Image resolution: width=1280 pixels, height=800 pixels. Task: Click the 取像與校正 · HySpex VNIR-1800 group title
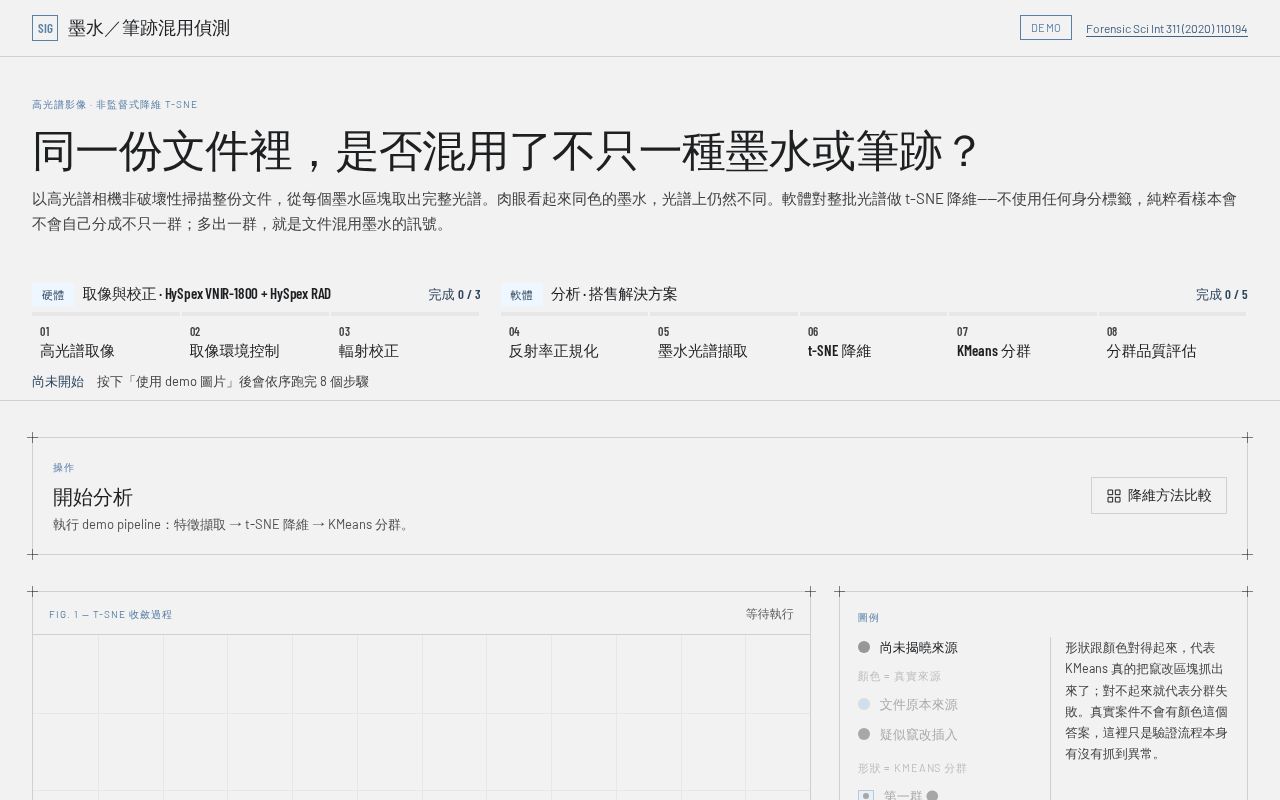[x=207, y=294]
